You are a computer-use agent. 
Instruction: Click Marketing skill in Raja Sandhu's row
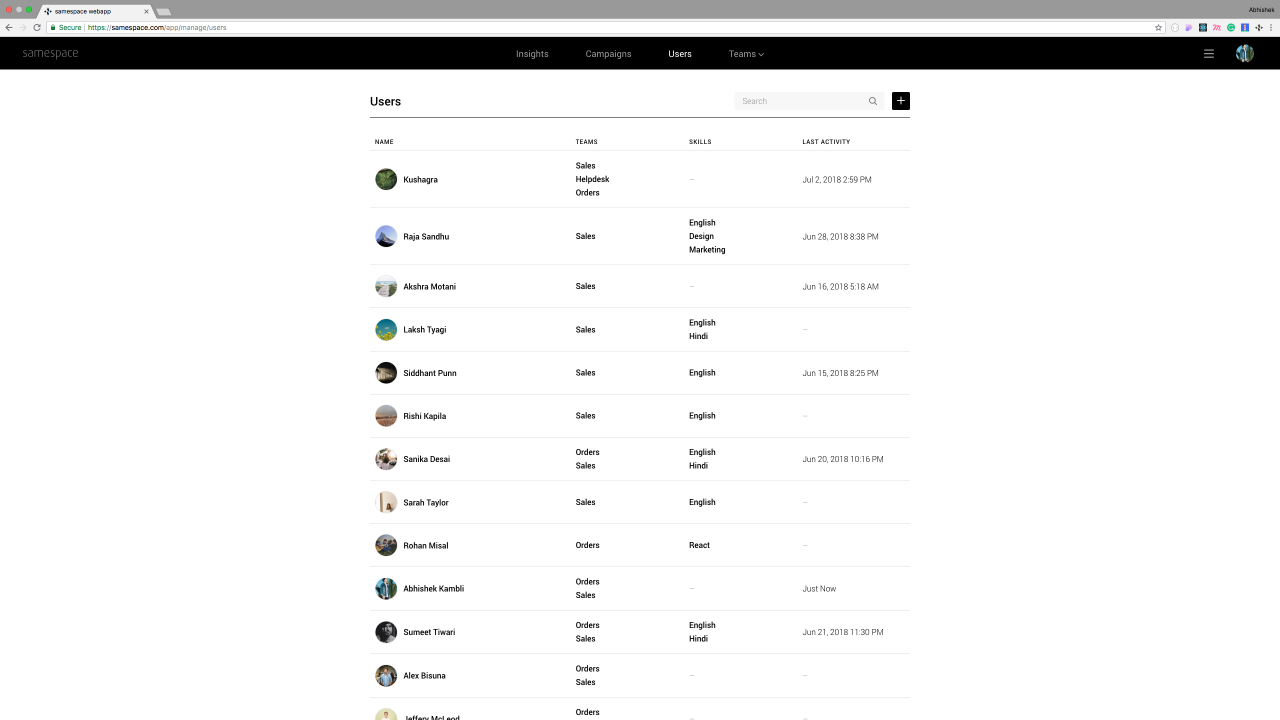(707, 250)
